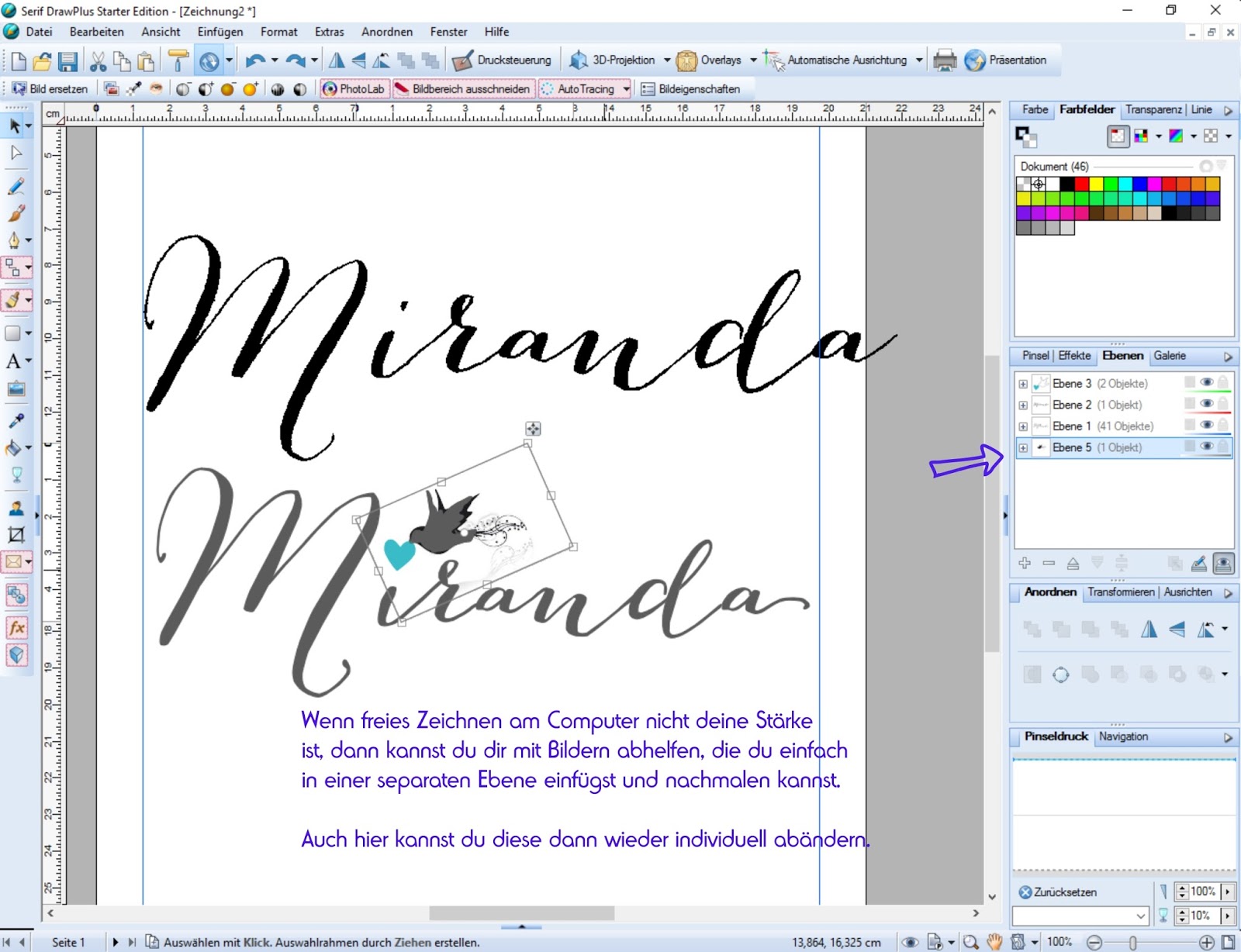Open the Einfügen menu

pyautogui.click(x=220, y=32)
